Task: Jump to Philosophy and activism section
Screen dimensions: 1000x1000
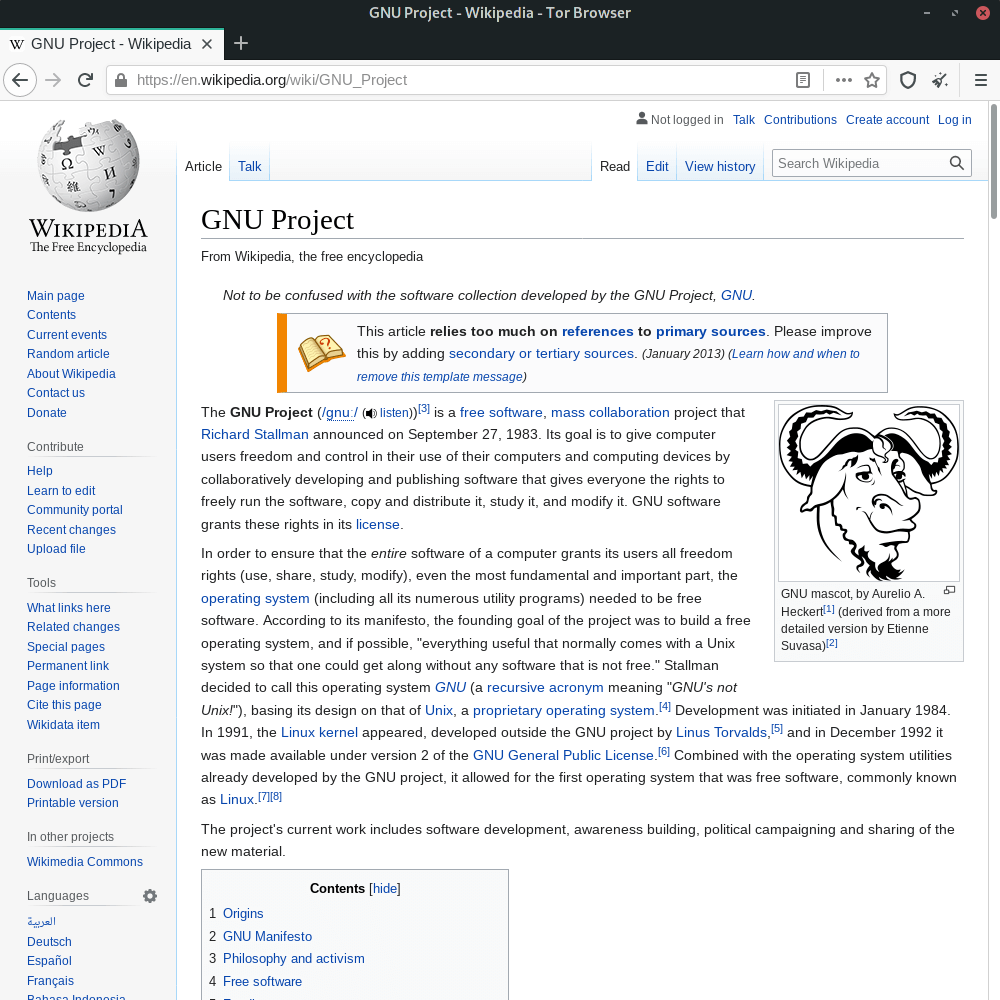Action: (293, 959)
